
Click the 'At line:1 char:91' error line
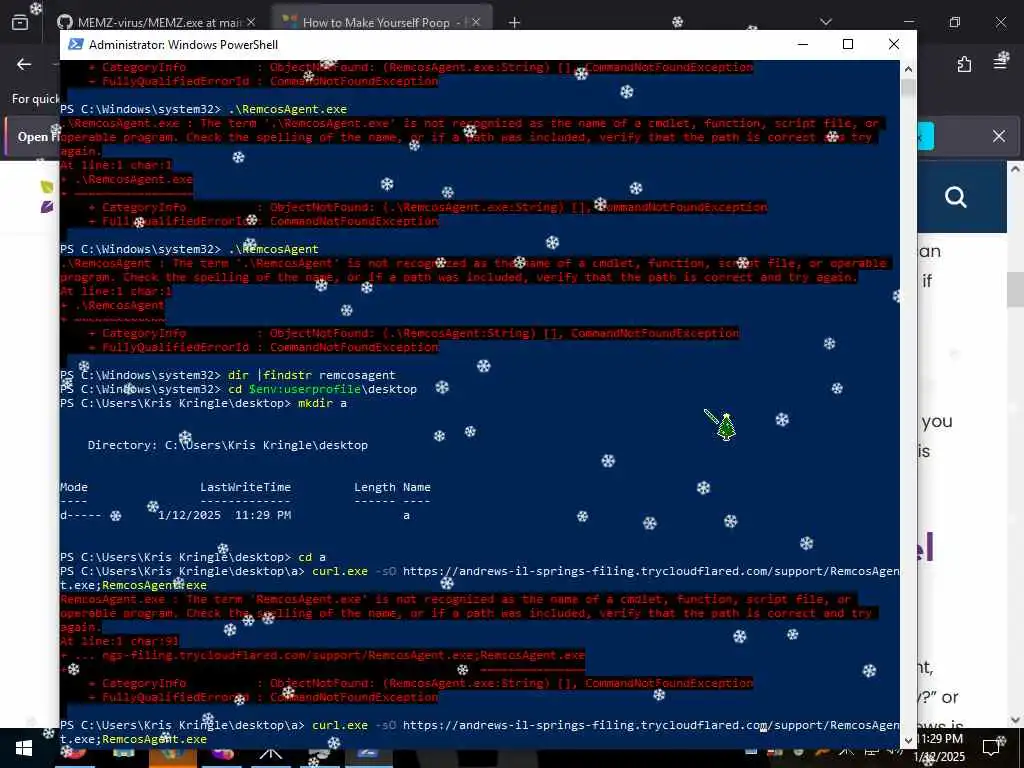119,641
